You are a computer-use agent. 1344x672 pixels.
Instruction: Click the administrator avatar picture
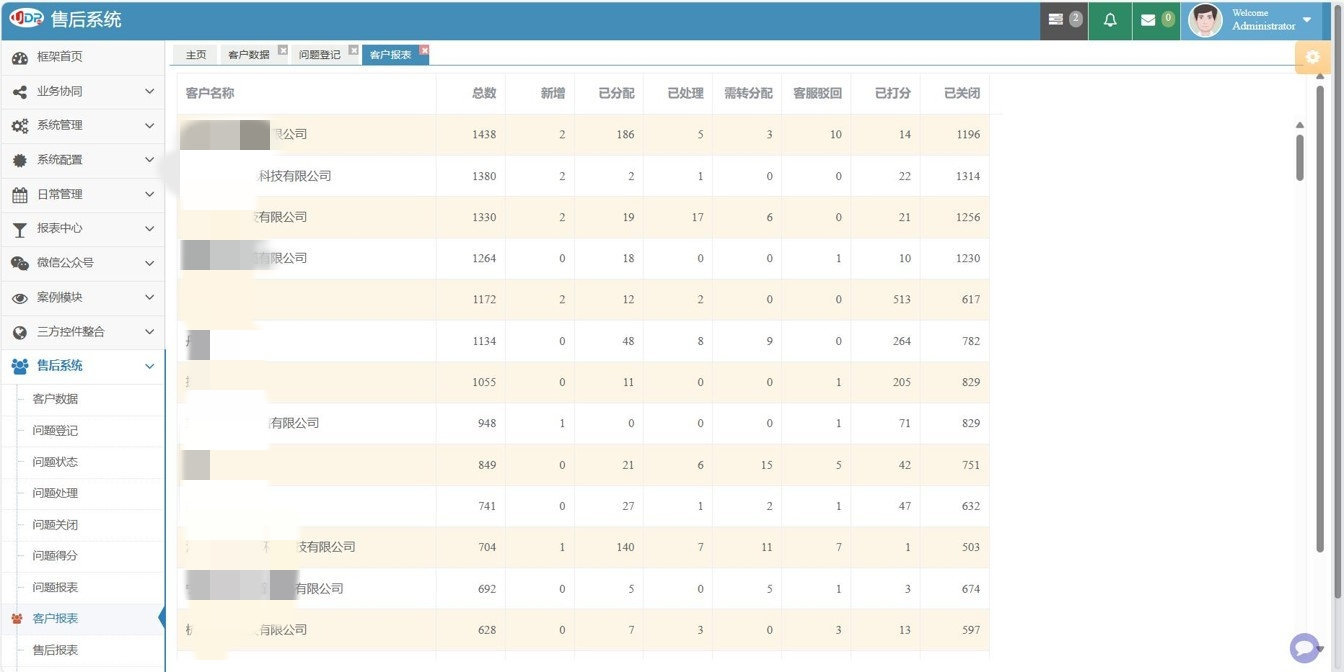click(x=1205, y=20)
